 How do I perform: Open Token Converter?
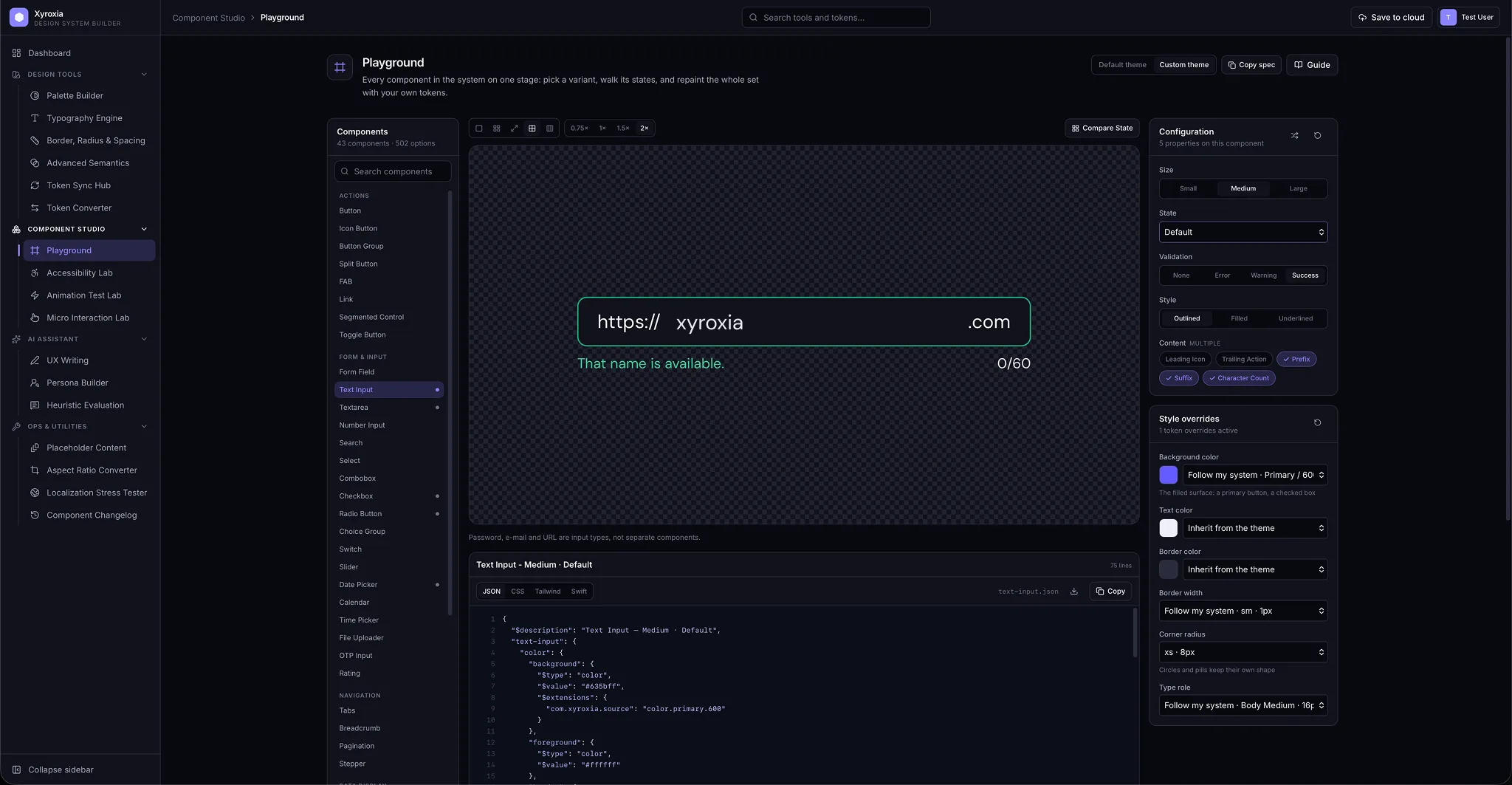click(x=89, y=208)
